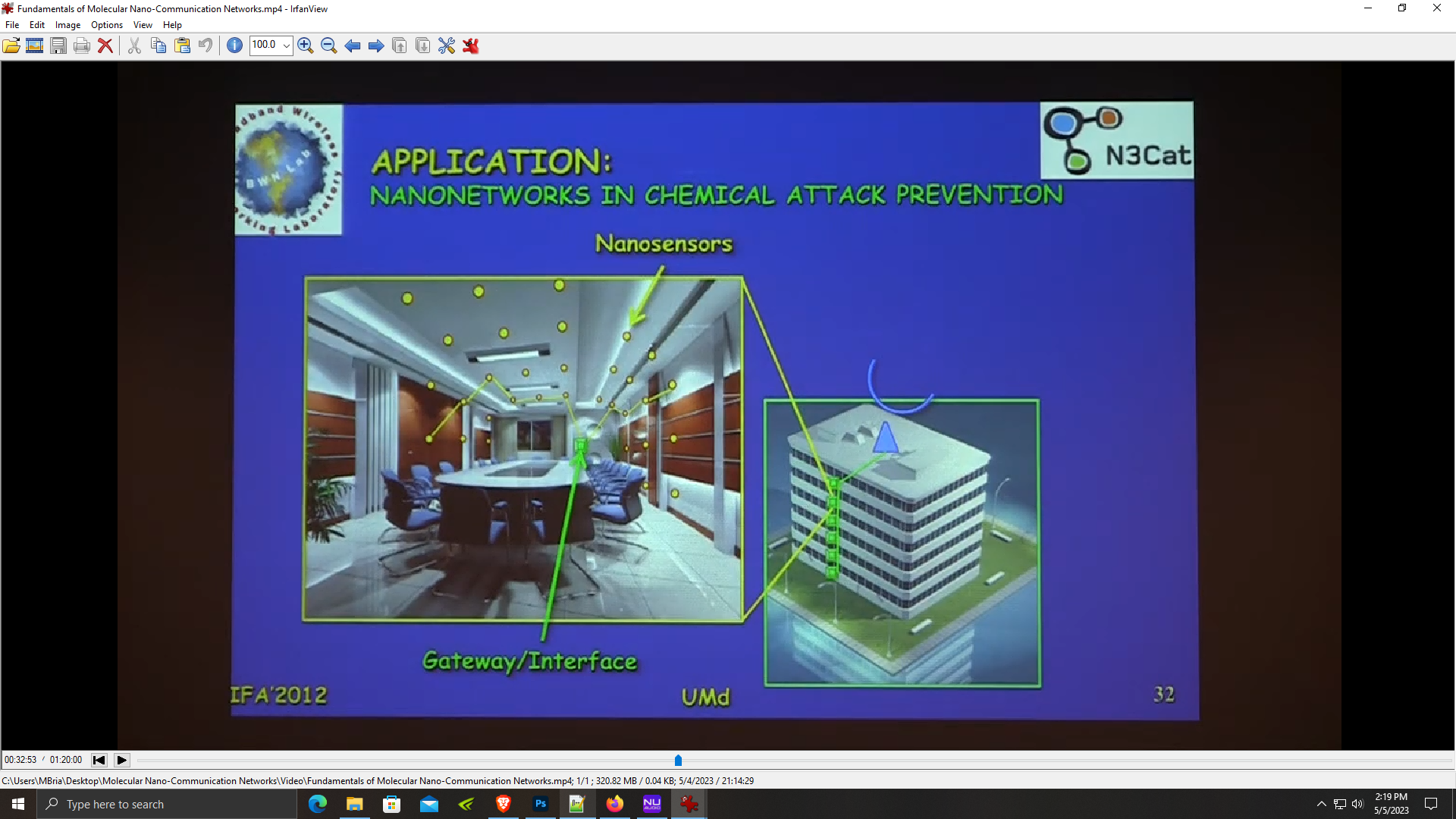
Task: Zoom in with the magnifier plus icon
Action: click(x=306, y=46)
